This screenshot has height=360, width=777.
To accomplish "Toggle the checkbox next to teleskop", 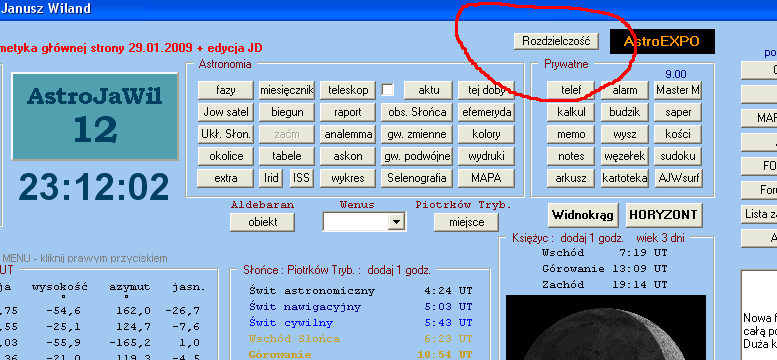I will (388, 90).
